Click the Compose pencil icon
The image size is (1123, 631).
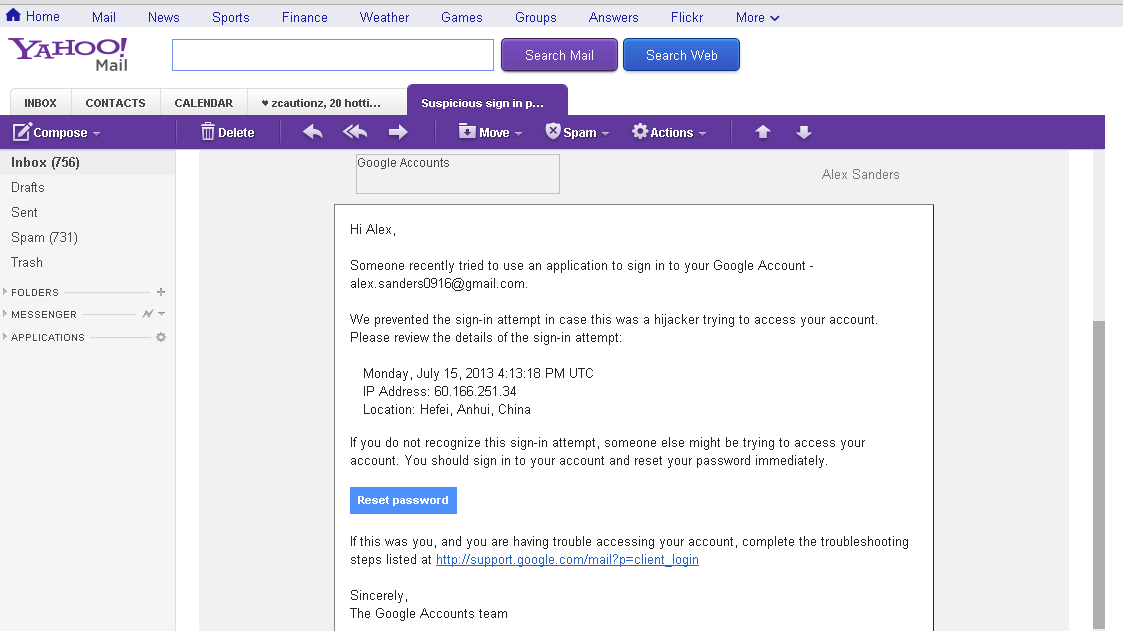click(x=22, y=132)
